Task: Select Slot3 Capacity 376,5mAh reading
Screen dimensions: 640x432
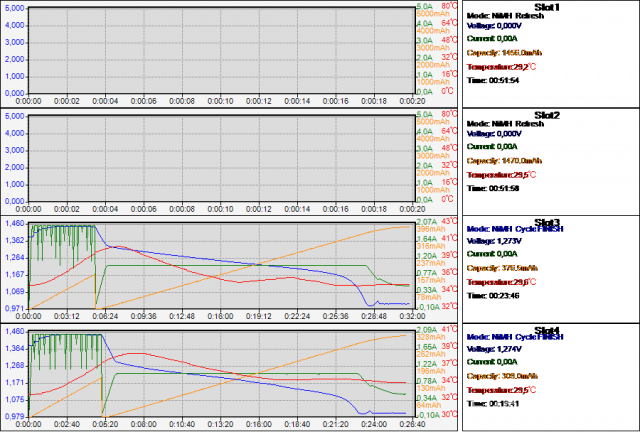Action: (x=502, y=268)
